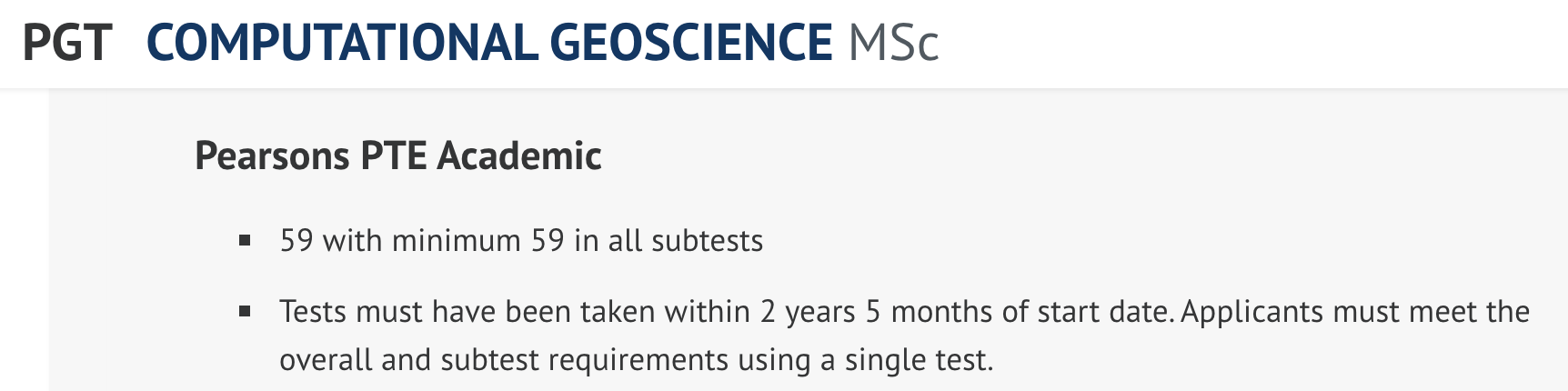Click the PGT label in the header
1568x391 pixels.
click(67, 43)
